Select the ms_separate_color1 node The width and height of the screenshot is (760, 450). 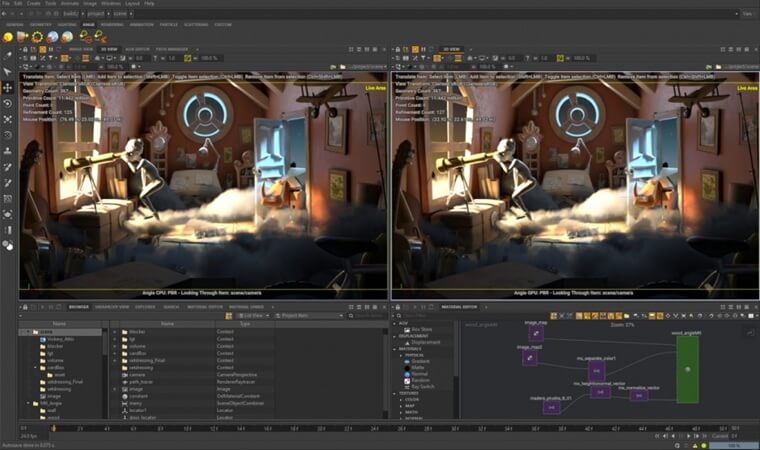[596, 370]
